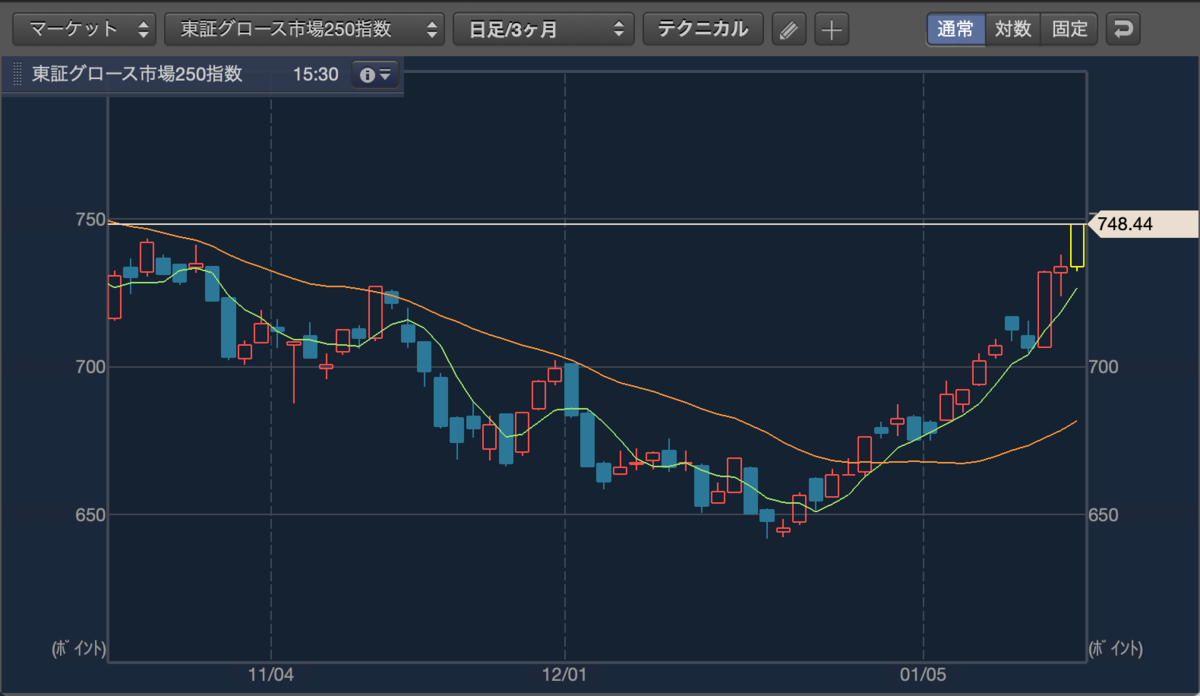Screen dimensions: 1200x696
Task: Open the マーケット category dropdown
Action: pos(84,29)
